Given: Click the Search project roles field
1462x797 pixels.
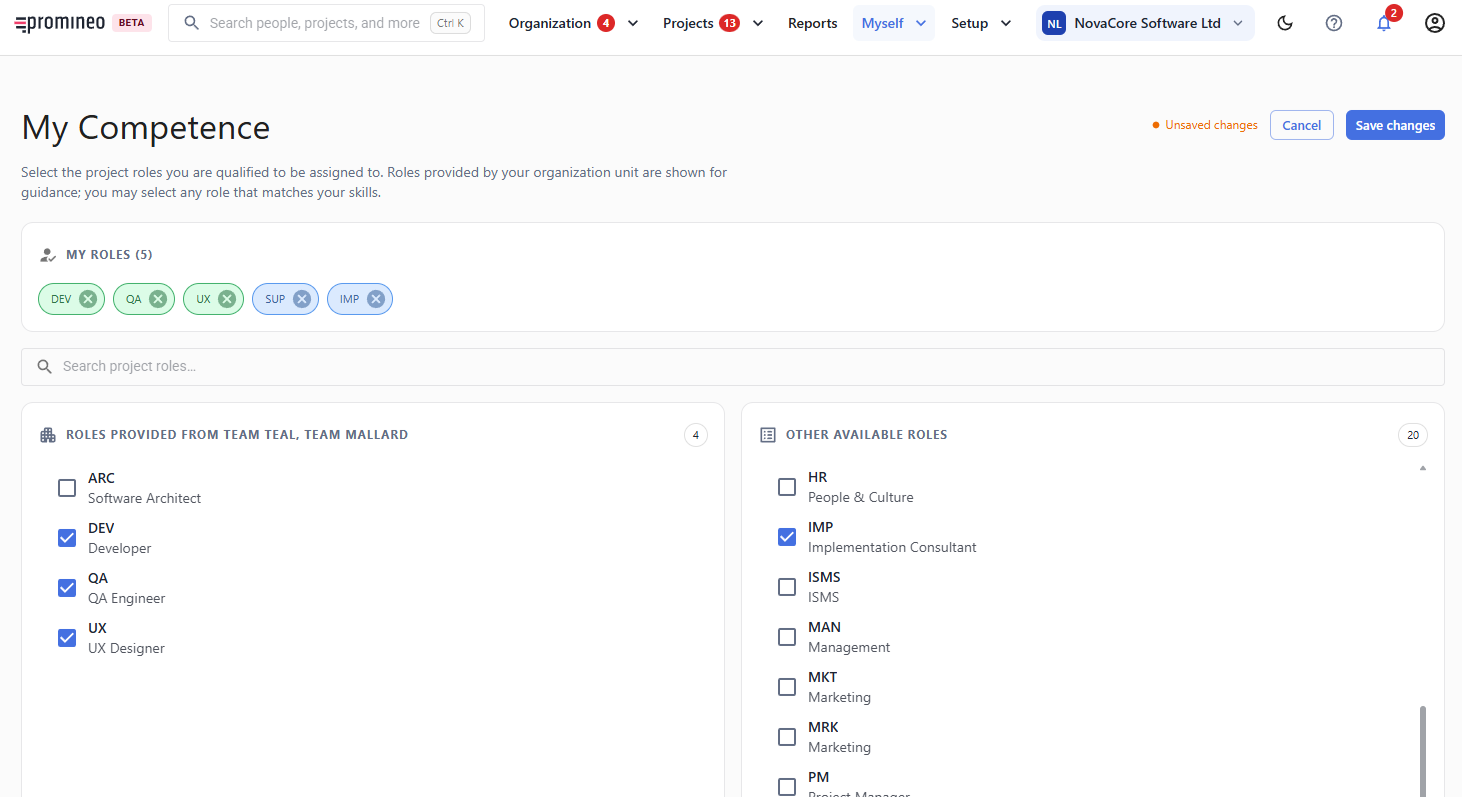Looking at the screenshot, I should pyautogui.click(x=733, y=367).
